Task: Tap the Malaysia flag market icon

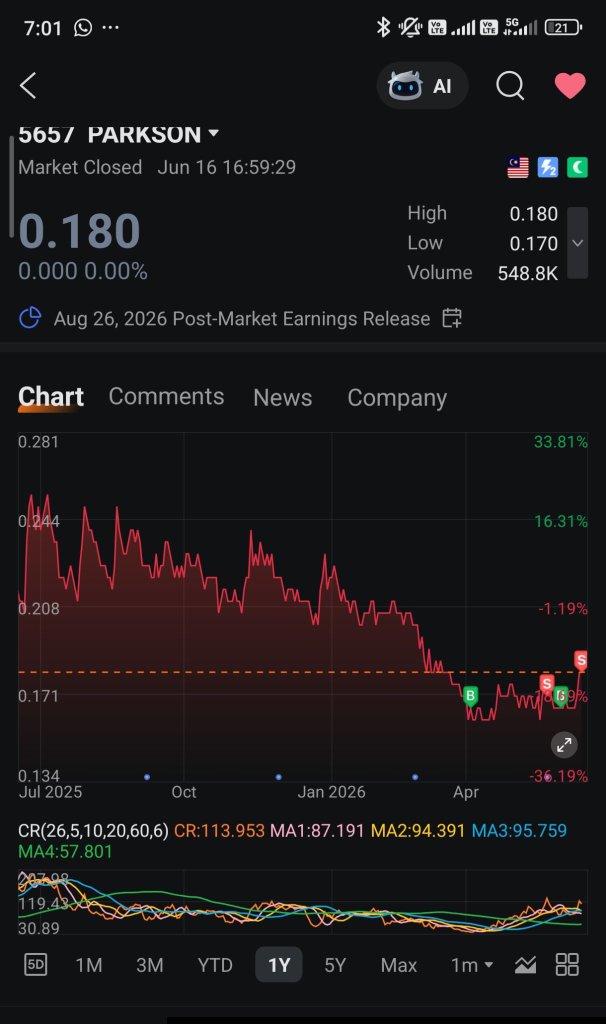Action: click(518, 168)
